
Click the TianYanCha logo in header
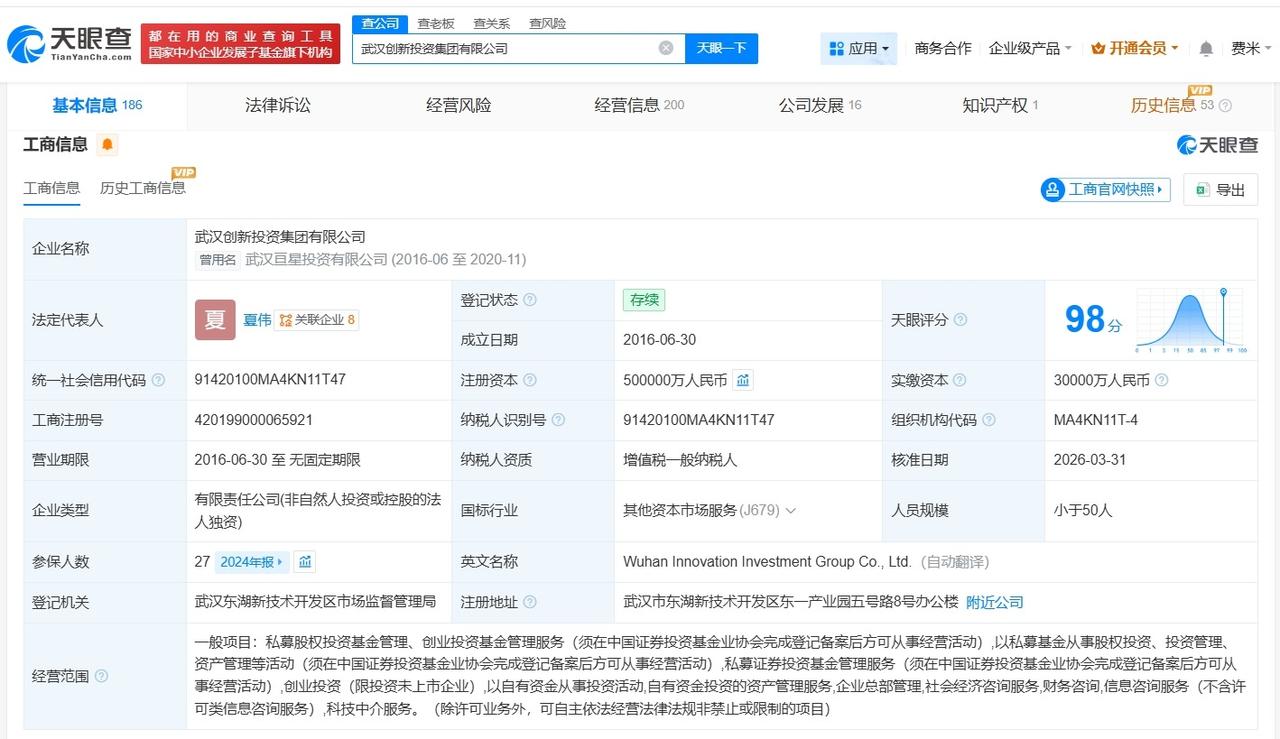(69, 44)
